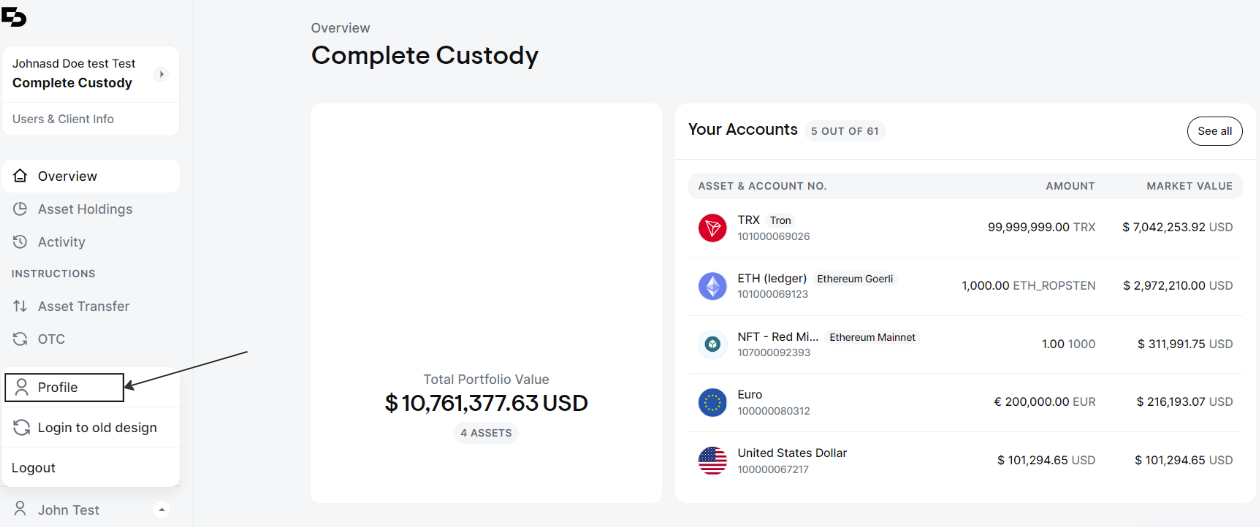Open the Profile menu entry
The height and width of the screenshot is (527, 1260).
pos(64,387)
